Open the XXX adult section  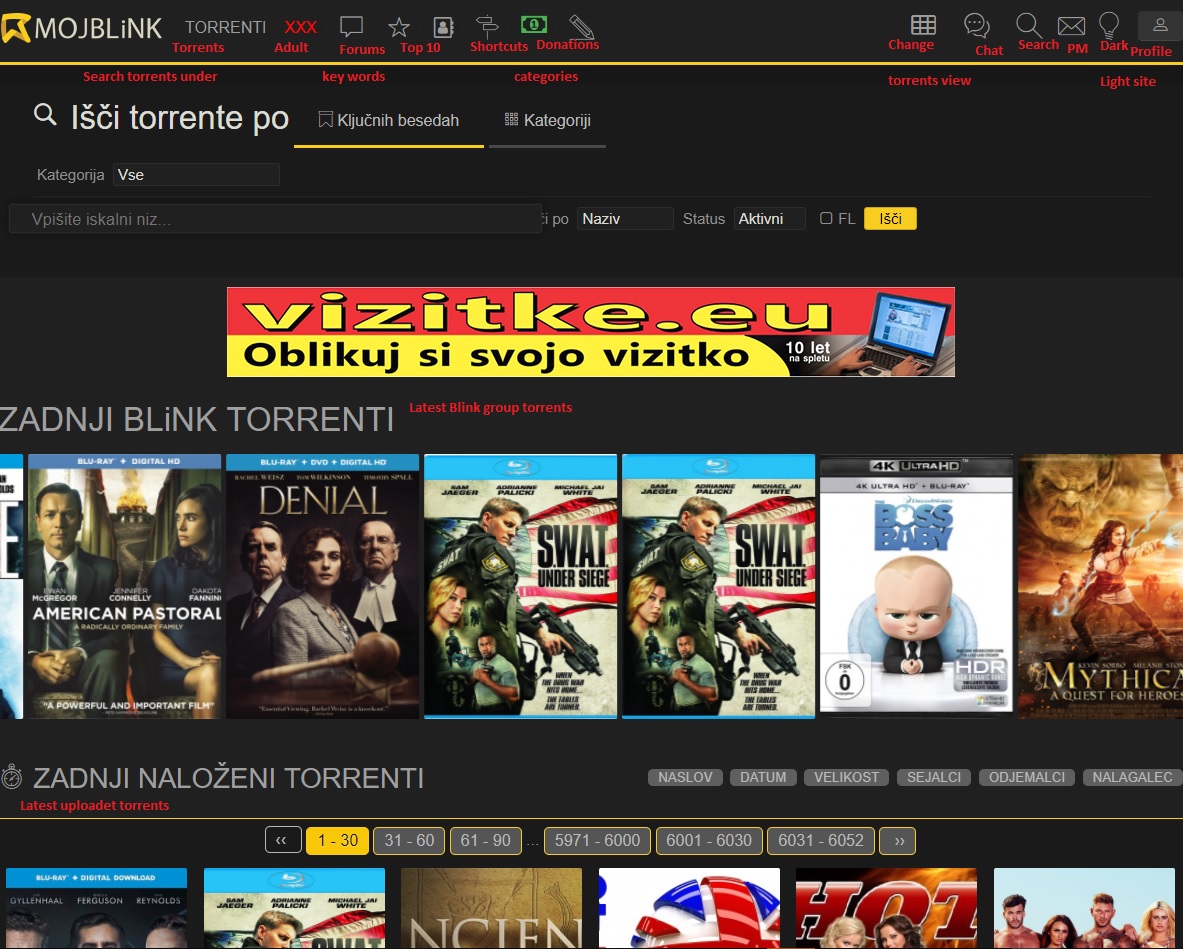(300, 27)
